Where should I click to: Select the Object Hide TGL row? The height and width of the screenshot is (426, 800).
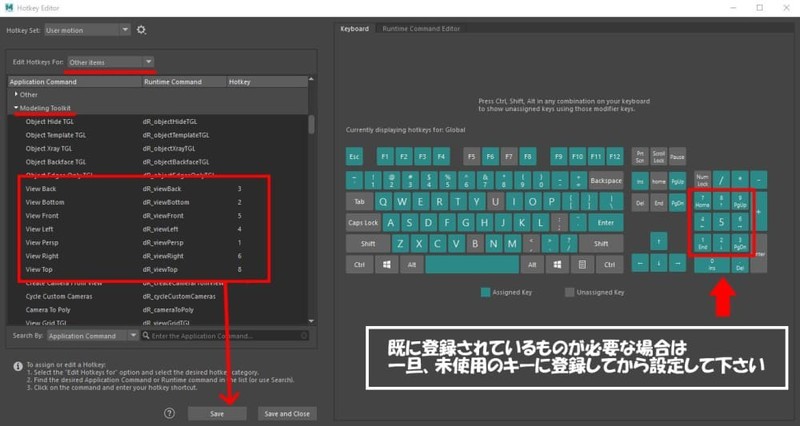(x=158, y=121)
